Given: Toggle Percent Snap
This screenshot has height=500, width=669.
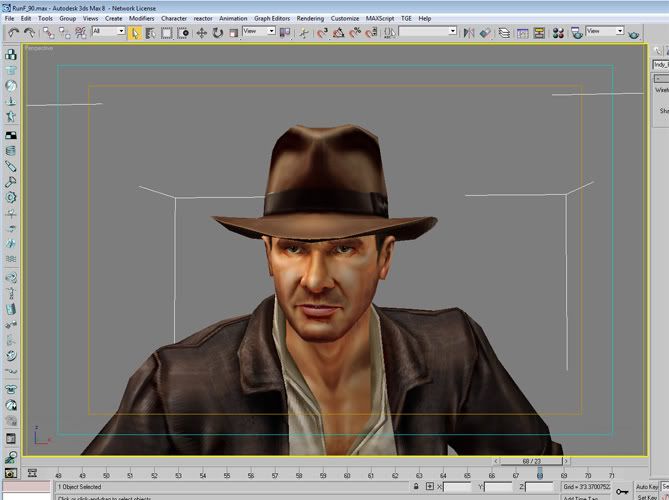Looking at the screenshot, I should click(x=355, y=33).
